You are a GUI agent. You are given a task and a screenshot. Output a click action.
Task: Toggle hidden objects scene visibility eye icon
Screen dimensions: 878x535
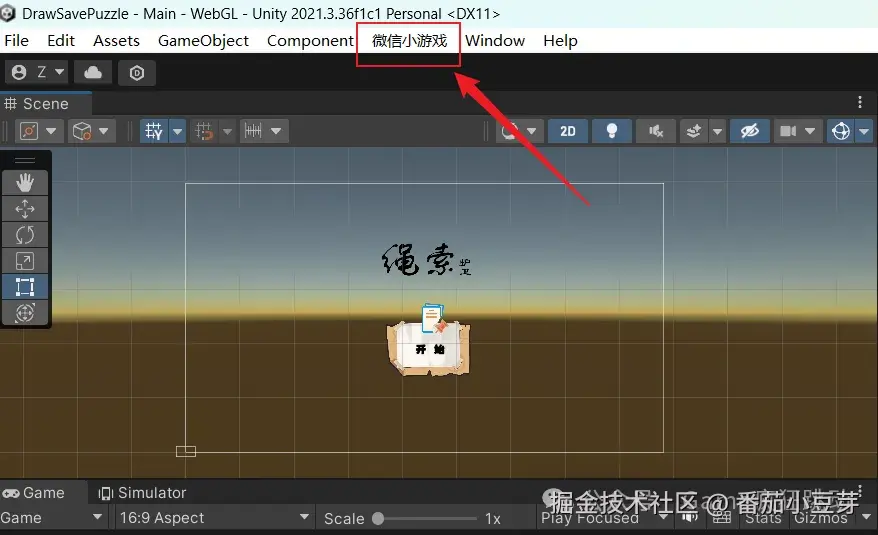(x=750, y=131)
